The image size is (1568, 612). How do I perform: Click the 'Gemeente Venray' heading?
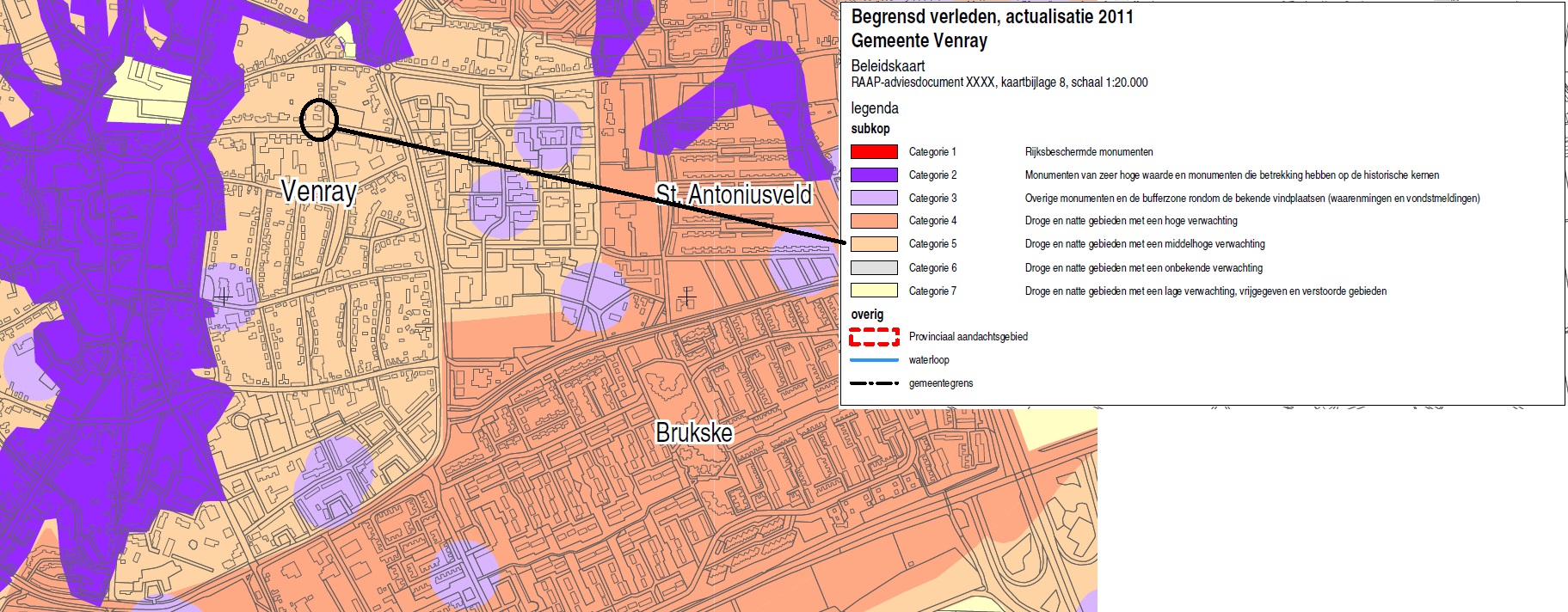coord(919,40)
